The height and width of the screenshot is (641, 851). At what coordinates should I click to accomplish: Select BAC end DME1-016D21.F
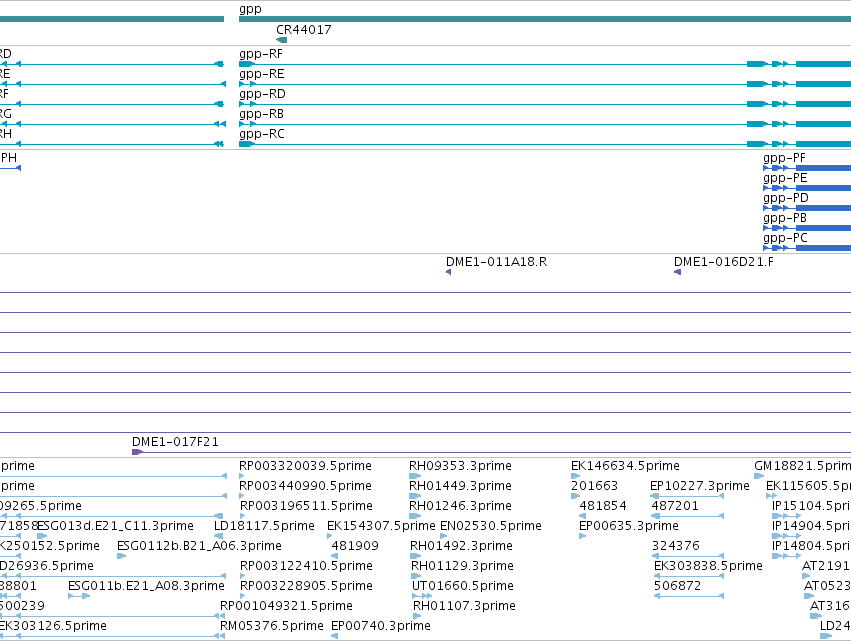coord(723,262)
